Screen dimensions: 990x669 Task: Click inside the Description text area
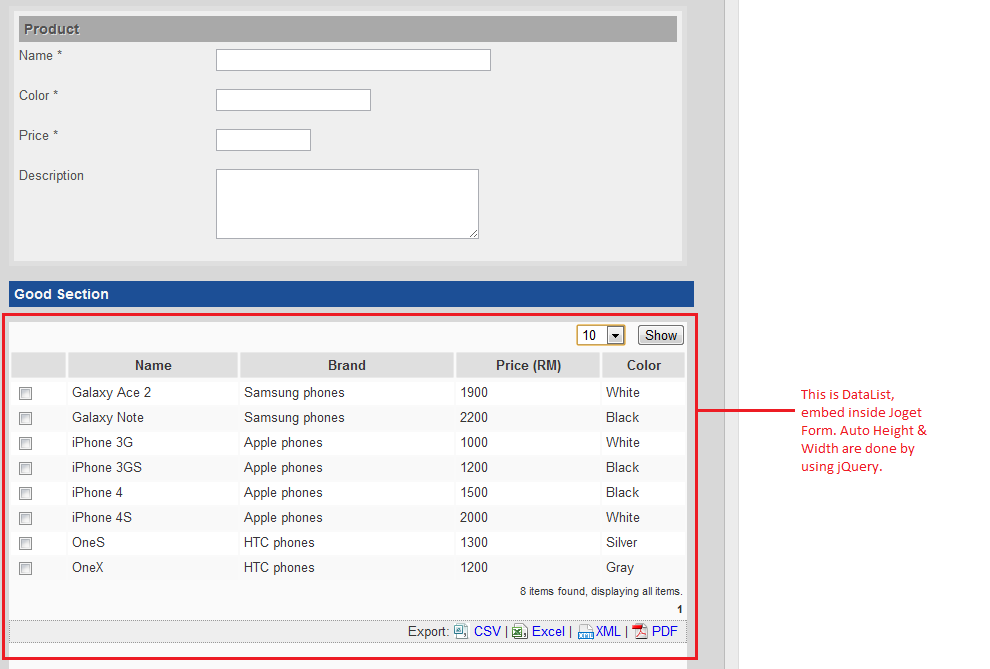pos(347,203)
